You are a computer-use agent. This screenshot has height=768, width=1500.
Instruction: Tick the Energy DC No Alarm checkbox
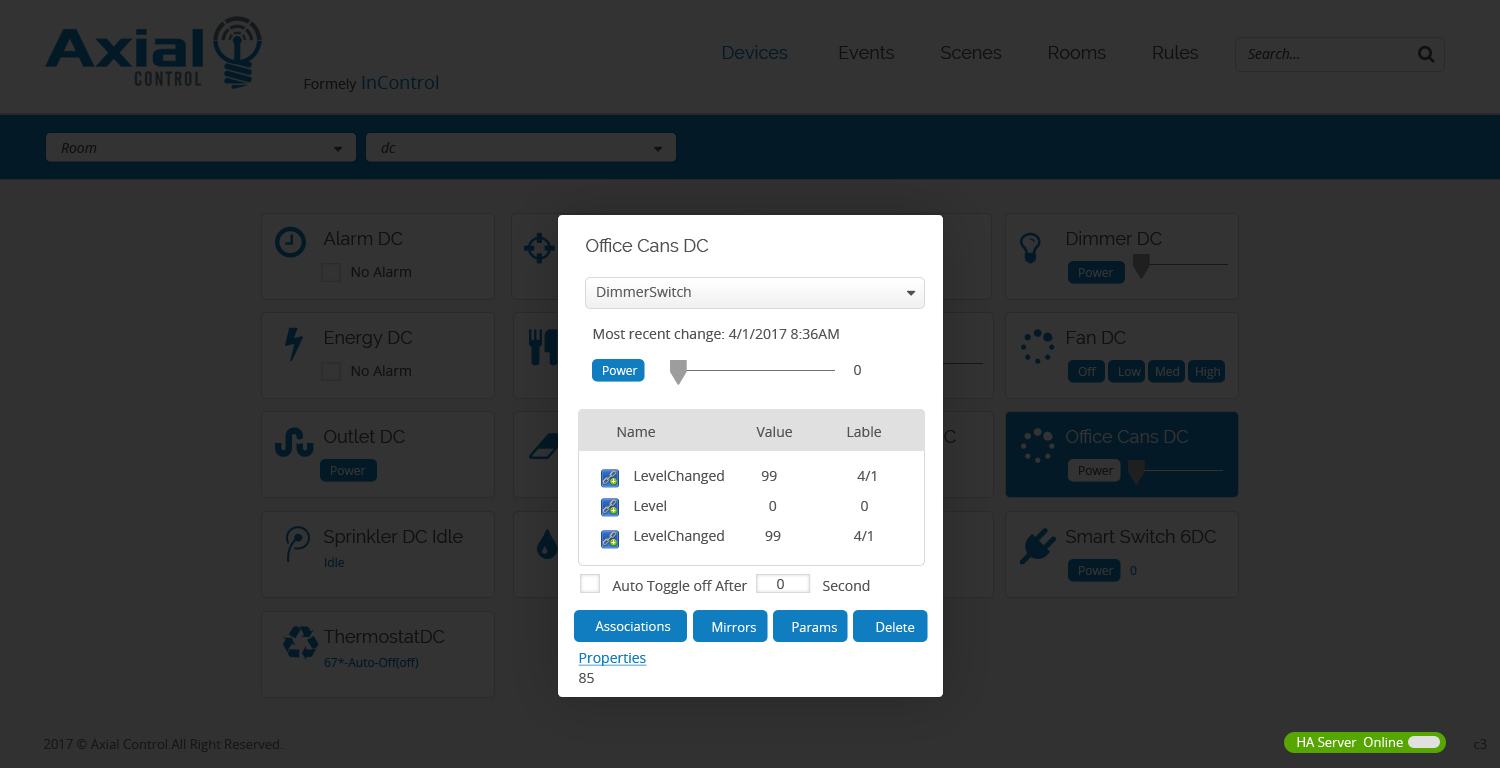pos(331,371)
